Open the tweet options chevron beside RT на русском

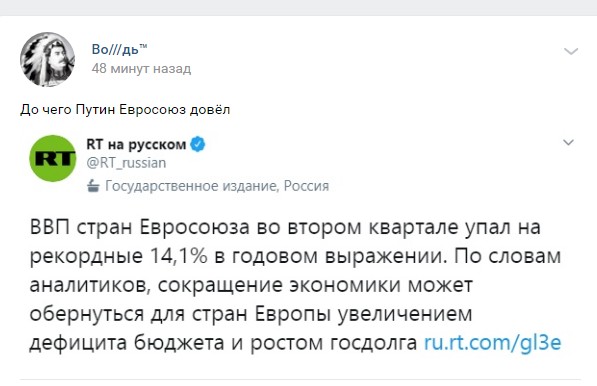(568, 142)
